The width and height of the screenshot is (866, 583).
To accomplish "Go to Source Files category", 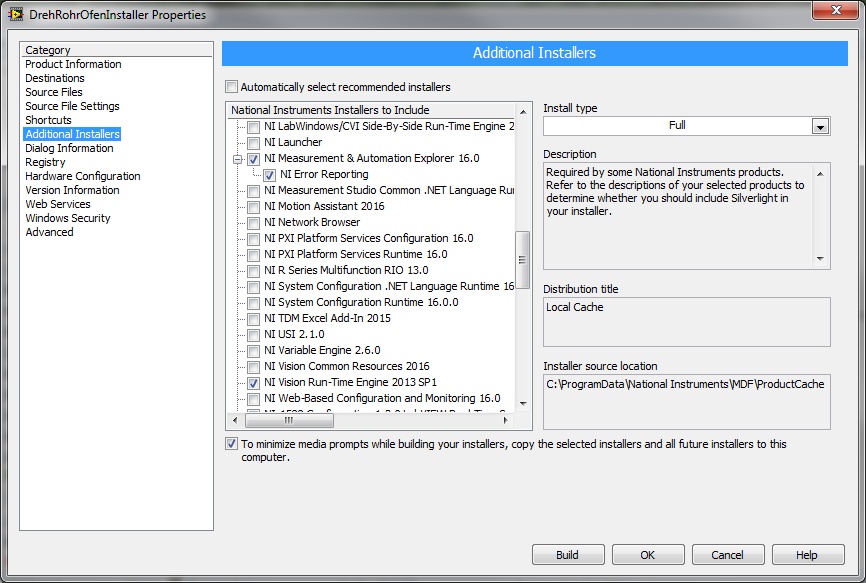I will [x=54, y=92].
